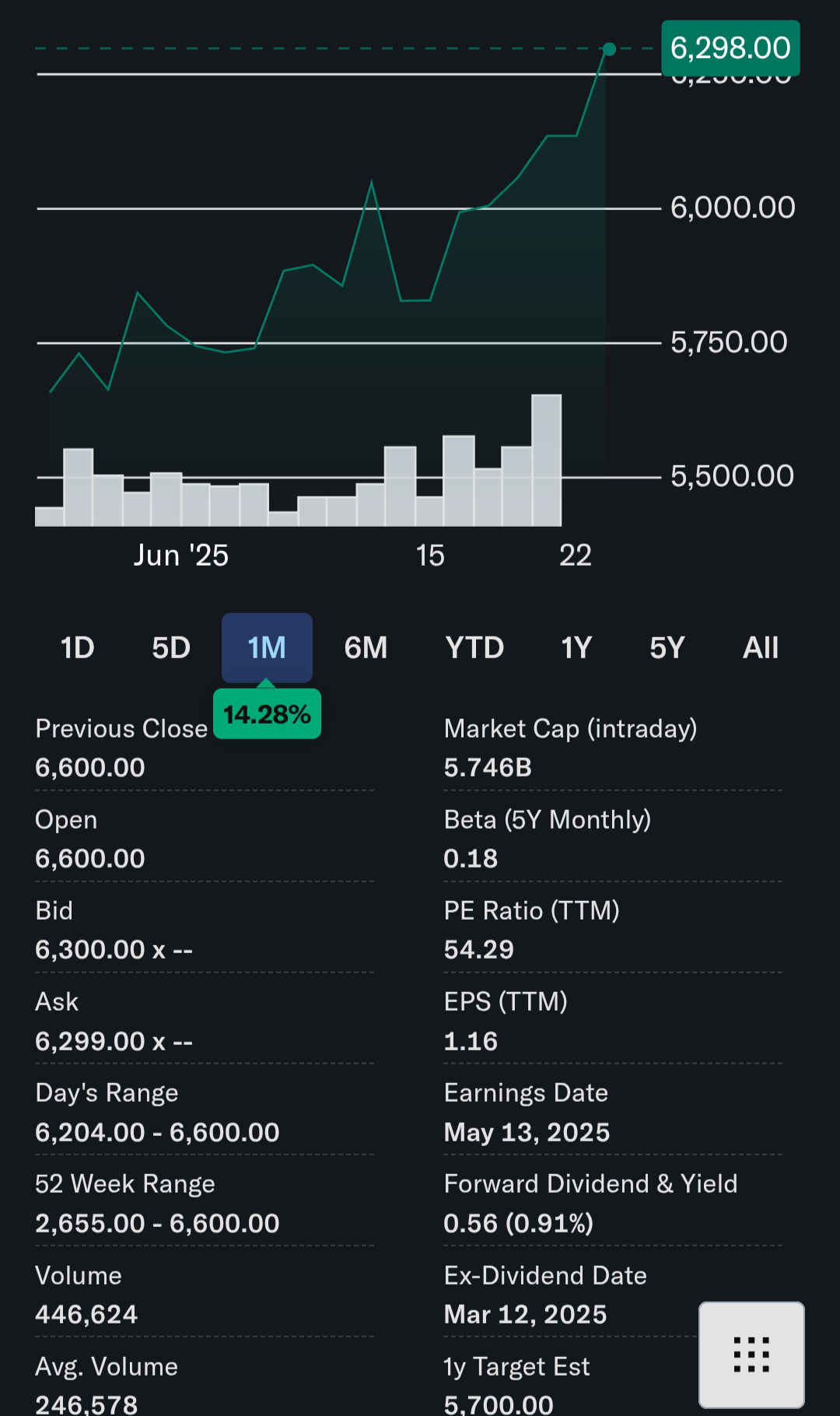The height and width of the screenshot is (1416, 840).
Task: Click the Previous Close label
Action: pyautogui.click(x=122, y=729)
